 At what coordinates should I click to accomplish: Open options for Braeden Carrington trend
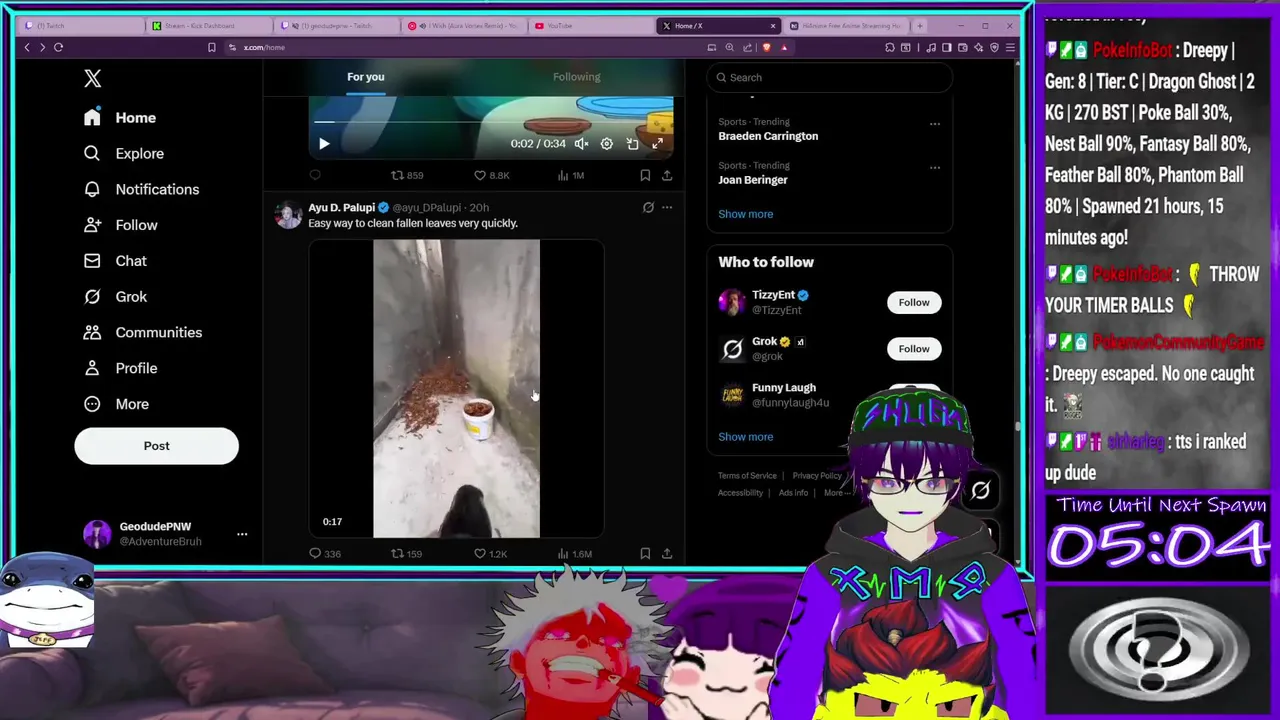934,124
